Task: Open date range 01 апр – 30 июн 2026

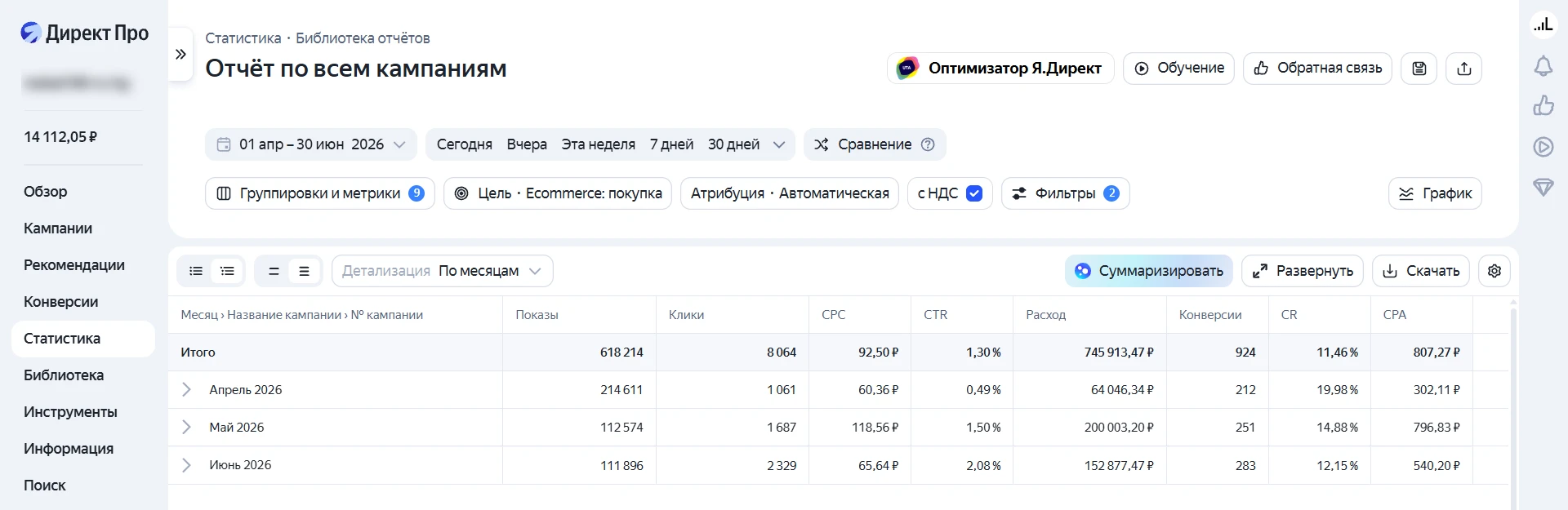Action: [311, 144]
